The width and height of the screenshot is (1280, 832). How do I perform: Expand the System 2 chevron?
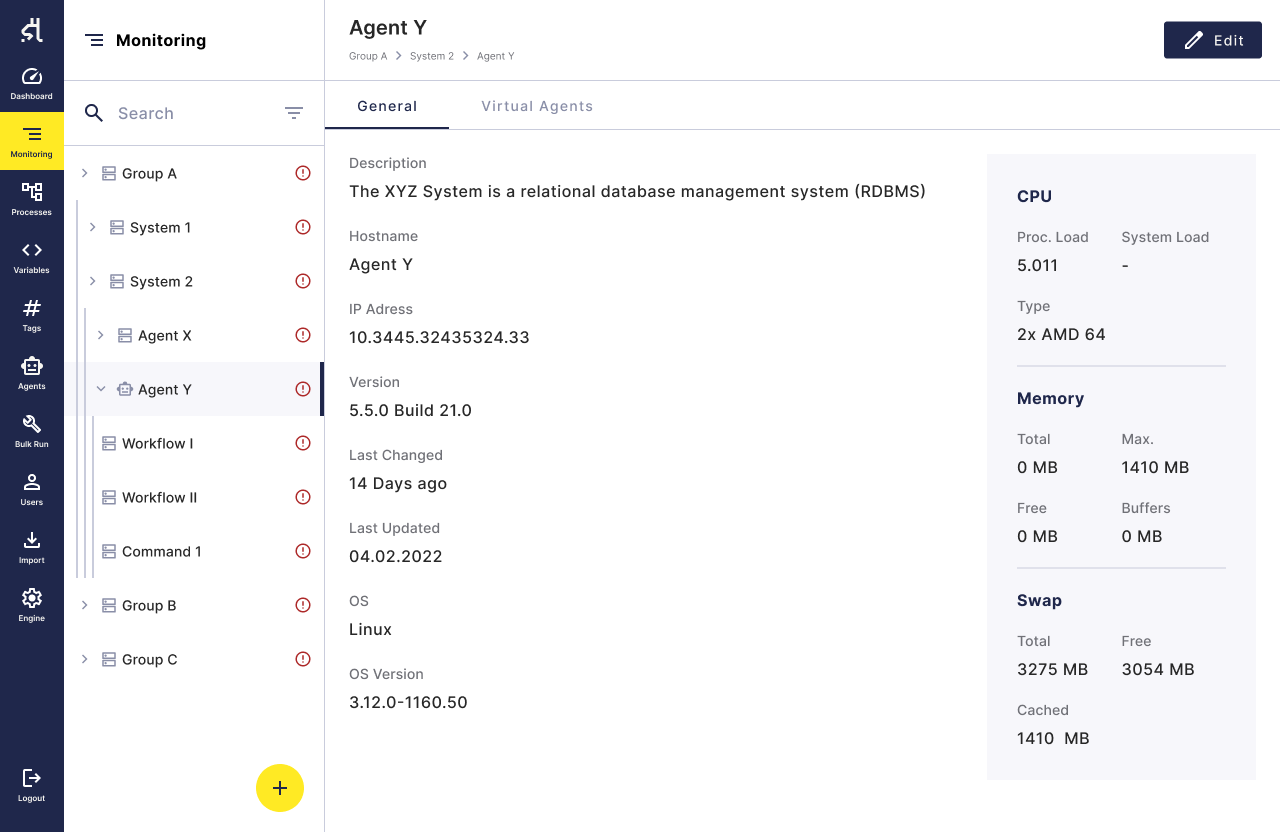tap(93, 281)
